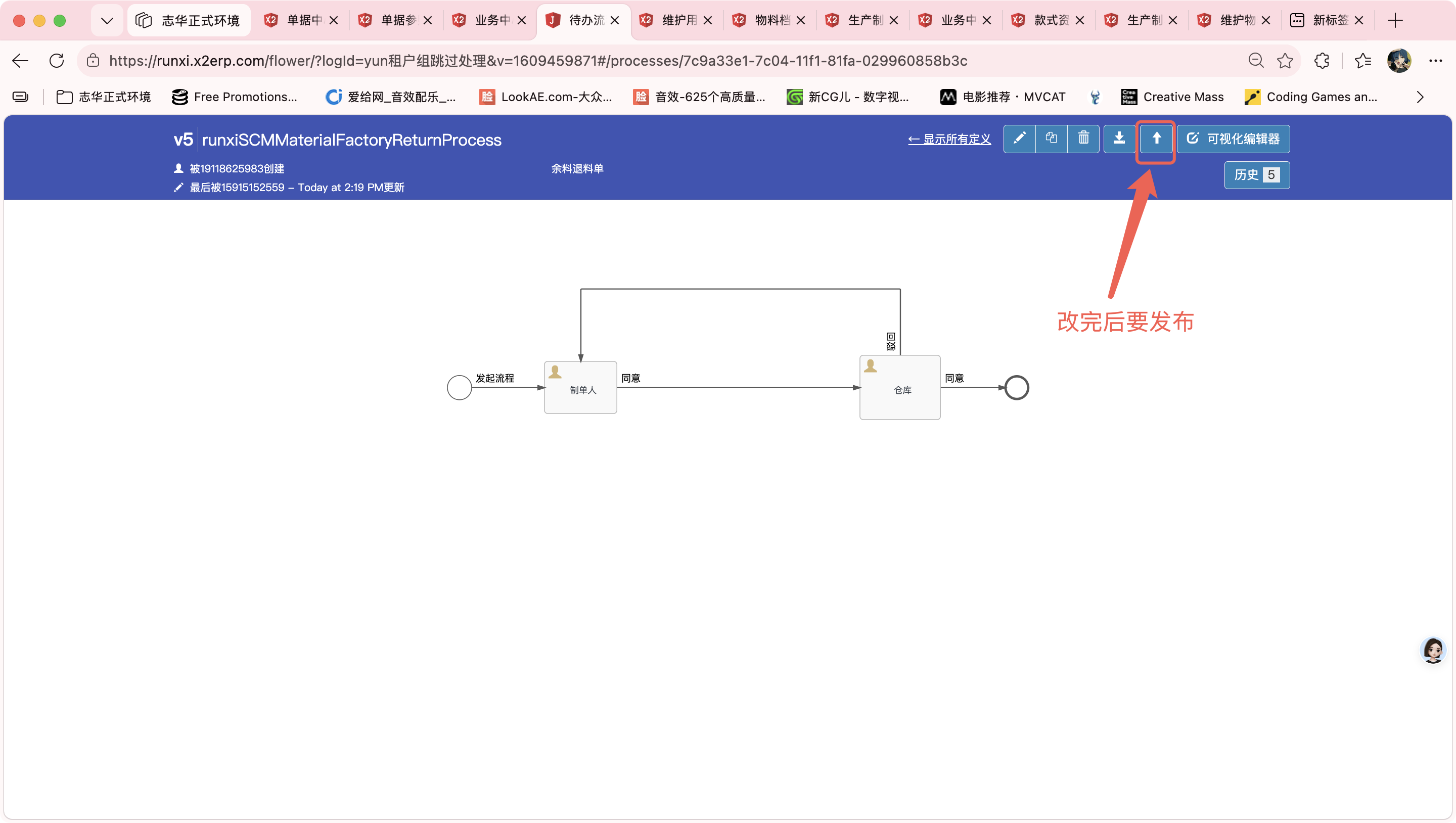Click the process name runxiSCMMaterialFactoryReturnProcess
This screenshot has height=823, width=1456.
351,140
